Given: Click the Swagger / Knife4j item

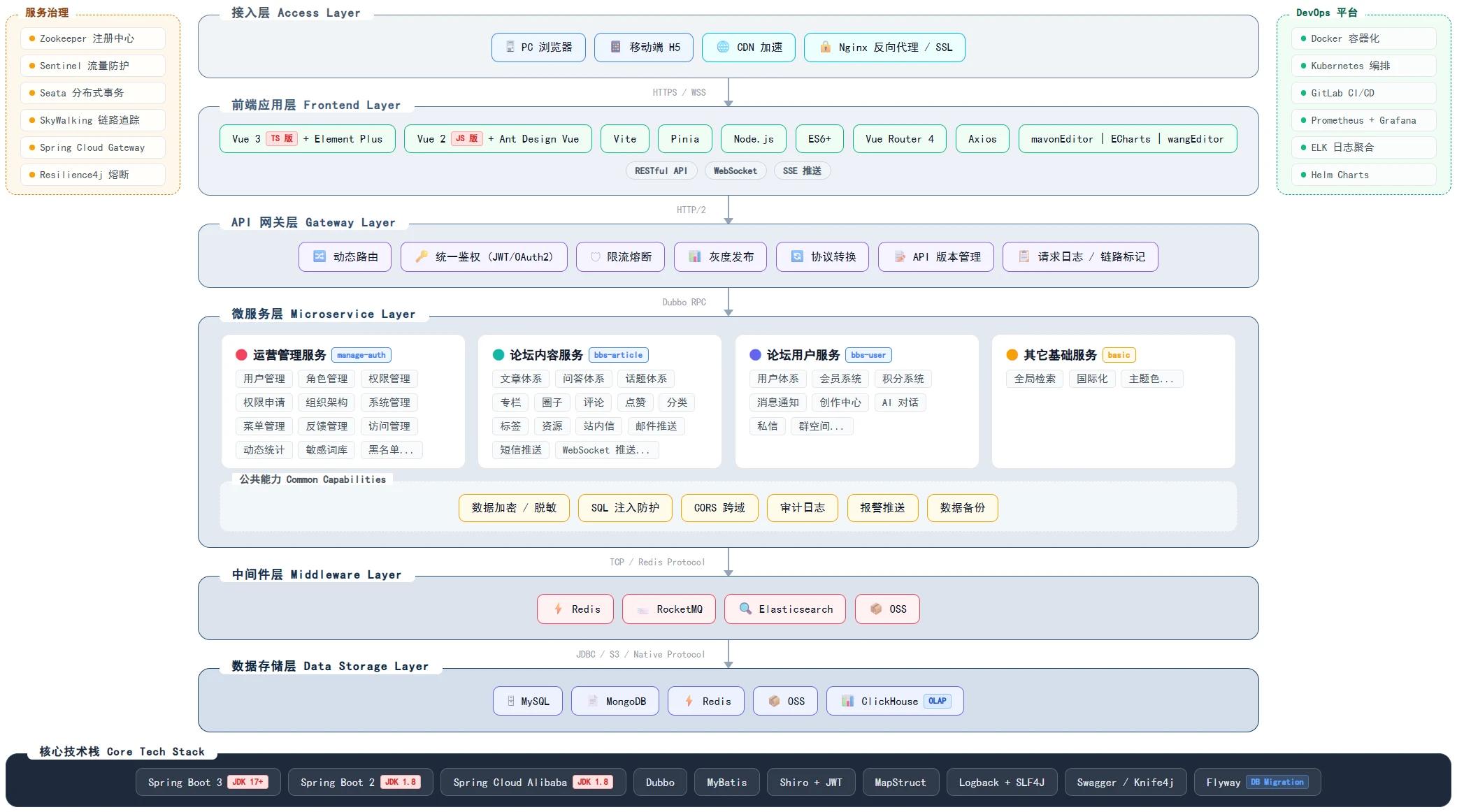Looking at the screenshot, I should click(1126, 782).
